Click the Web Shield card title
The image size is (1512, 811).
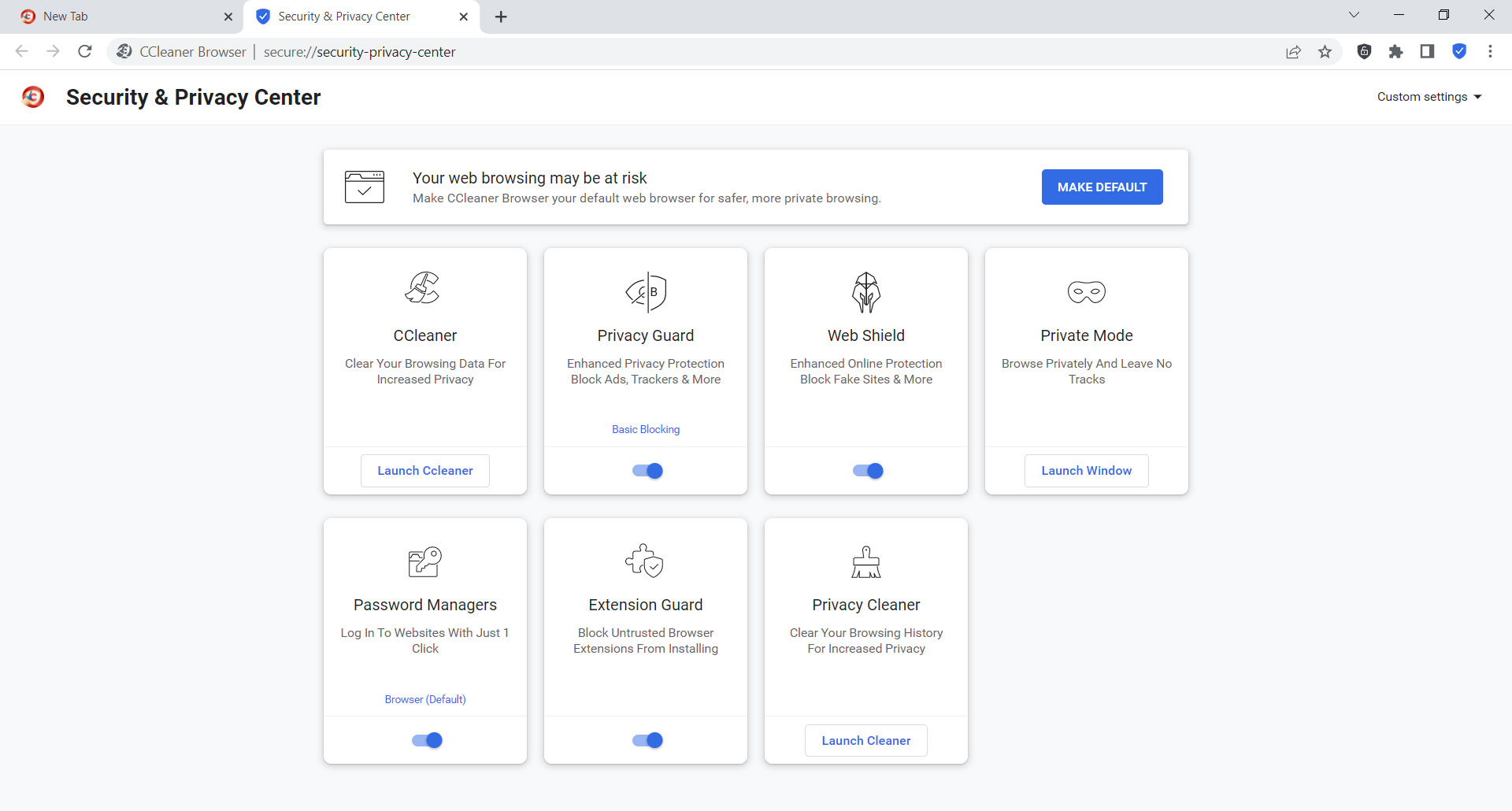(866, 335)
